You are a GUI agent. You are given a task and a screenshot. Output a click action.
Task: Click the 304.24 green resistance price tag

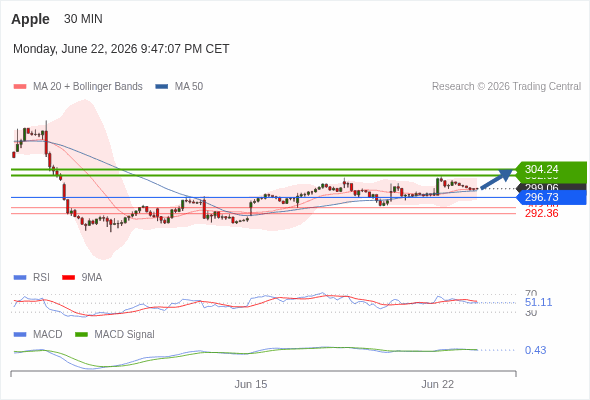(x=551, y=169)
